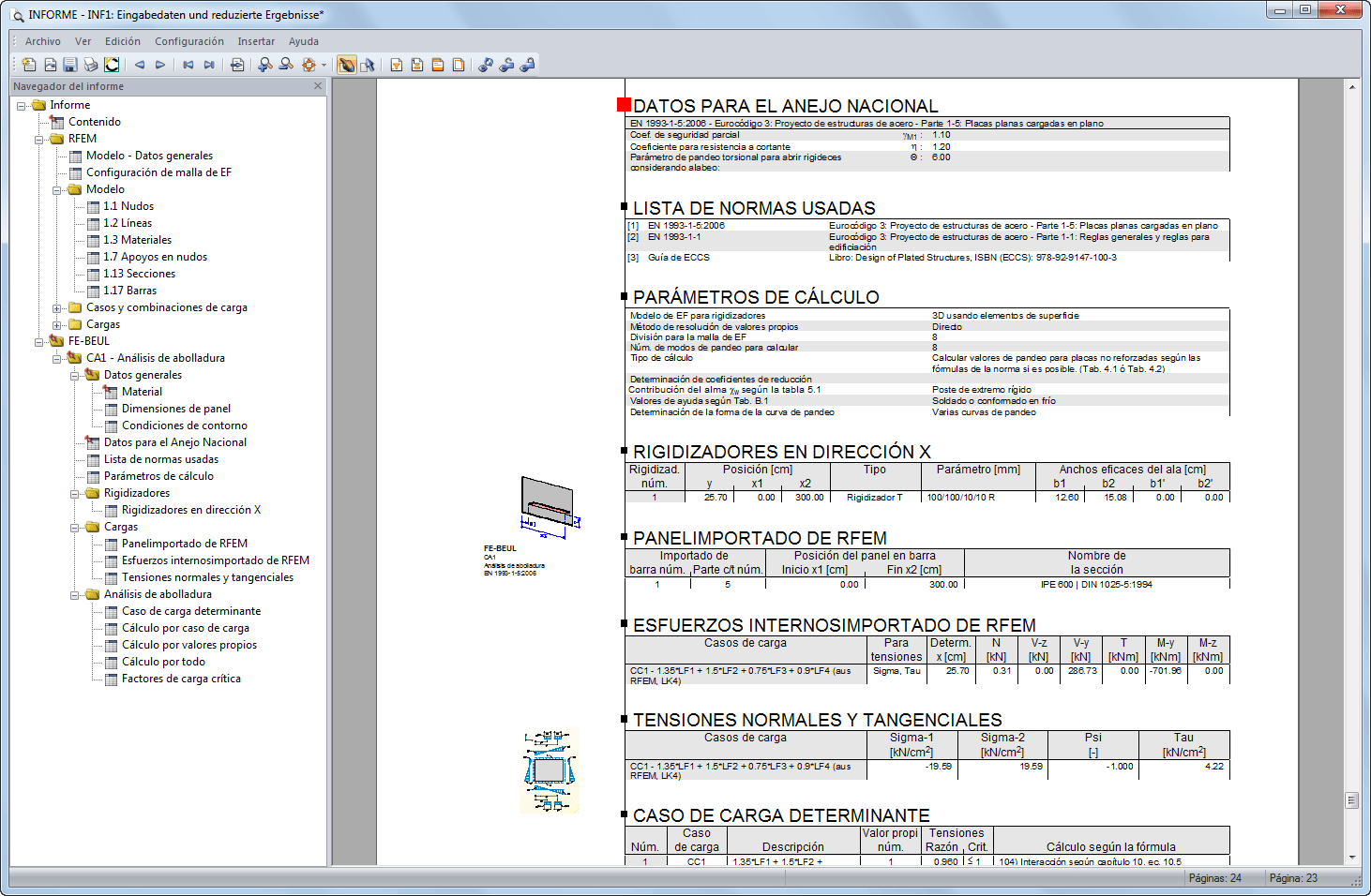The height and width of the screenshot is (896, 1371).
Task: Open the Ayuda menu
Action: point(304,41)
